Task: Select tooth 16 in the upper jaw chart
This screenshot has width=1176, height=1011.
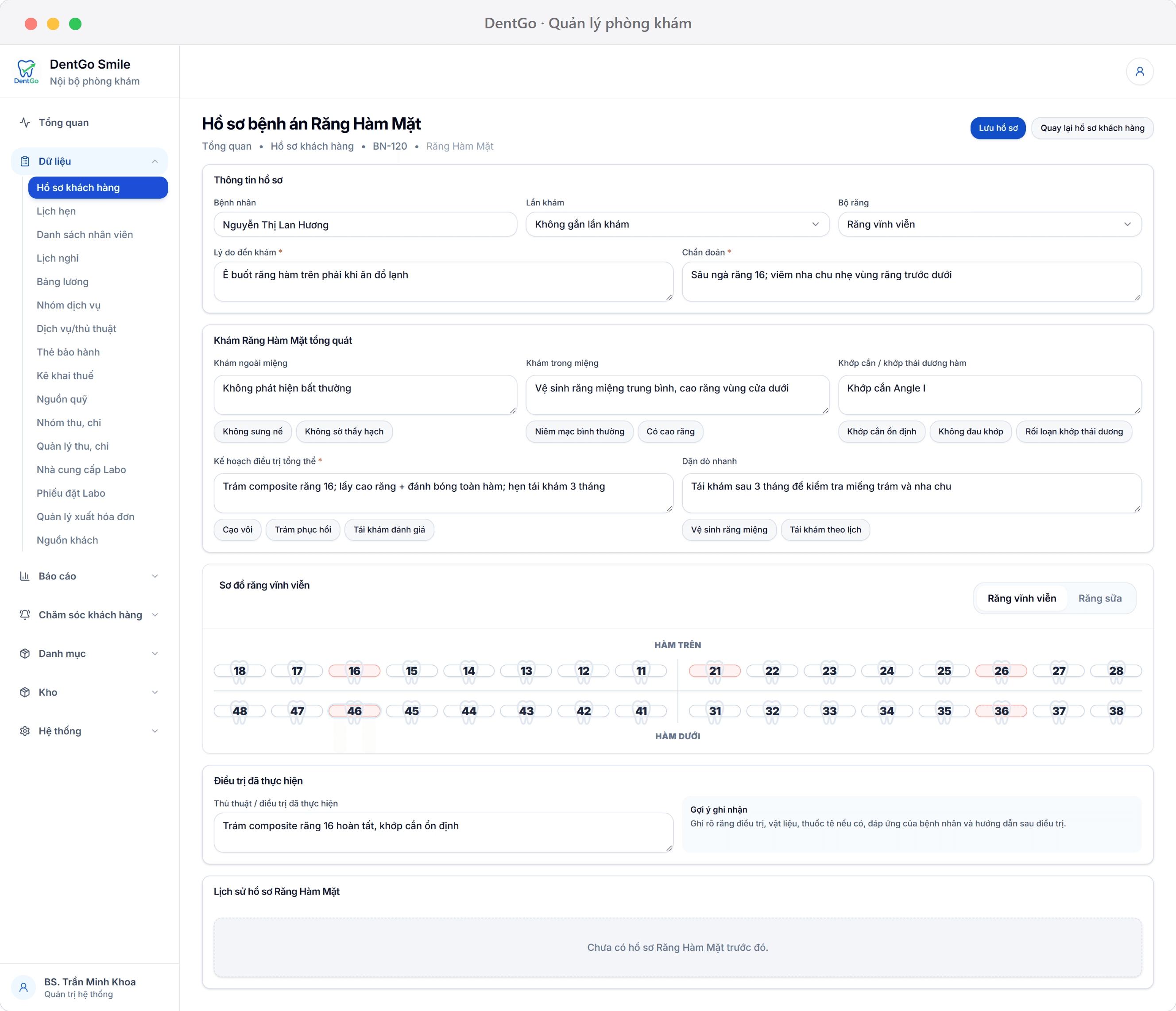Action: click(354, 671)
